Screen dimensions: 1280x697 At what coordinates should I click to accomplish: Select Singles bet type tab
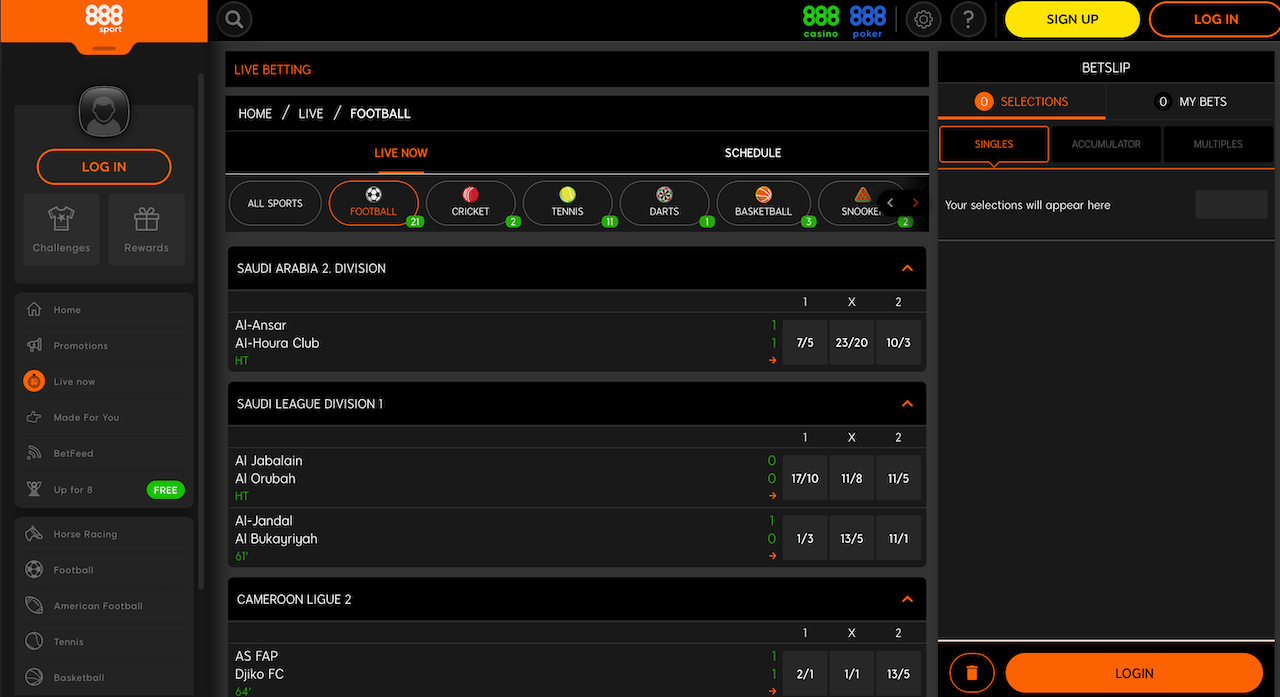(x=994, y=144)
